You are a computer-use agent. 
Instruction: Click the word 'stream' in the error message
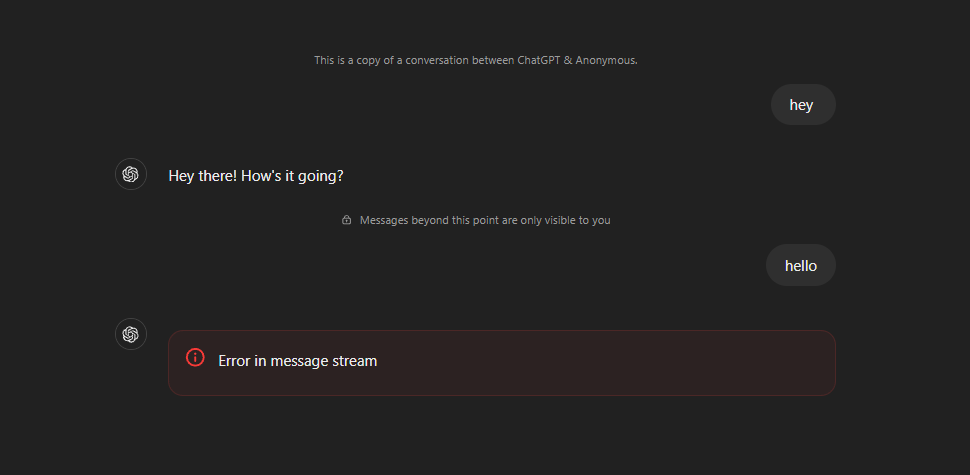pyautogui.click(x=356, y=361)
